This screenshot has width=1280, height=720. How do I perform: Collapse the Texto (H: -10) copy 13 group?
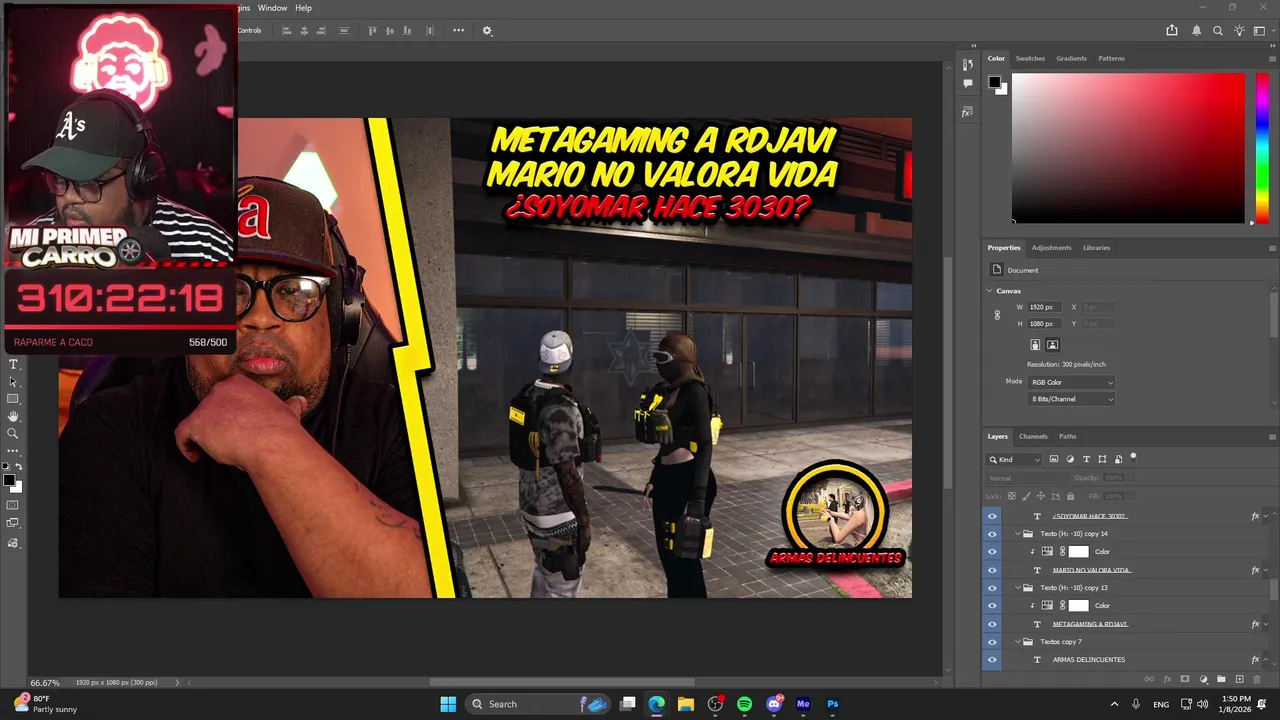point(1018,588)
